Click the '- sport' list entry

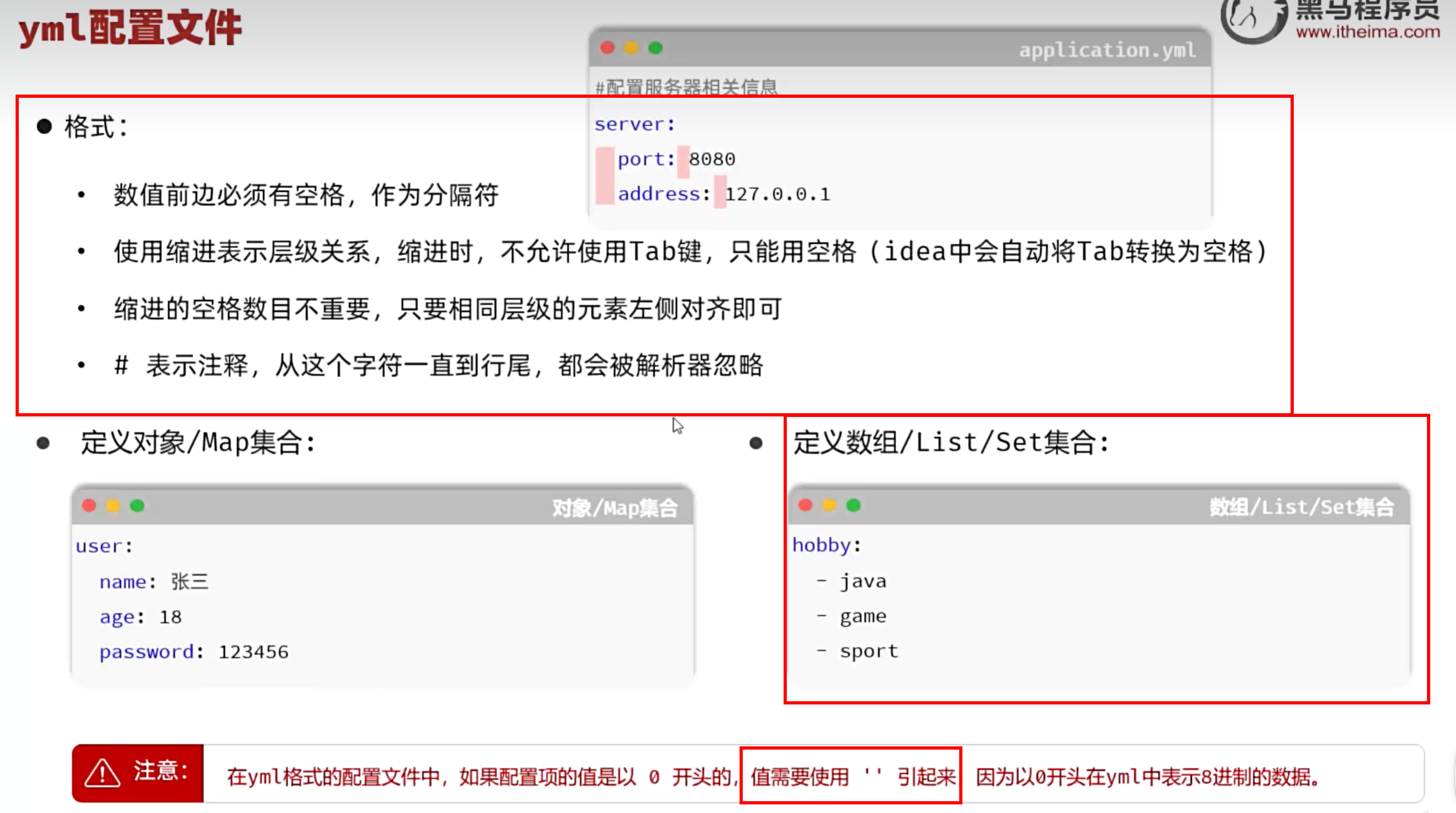pyautogui.click(x=858, y=651)
